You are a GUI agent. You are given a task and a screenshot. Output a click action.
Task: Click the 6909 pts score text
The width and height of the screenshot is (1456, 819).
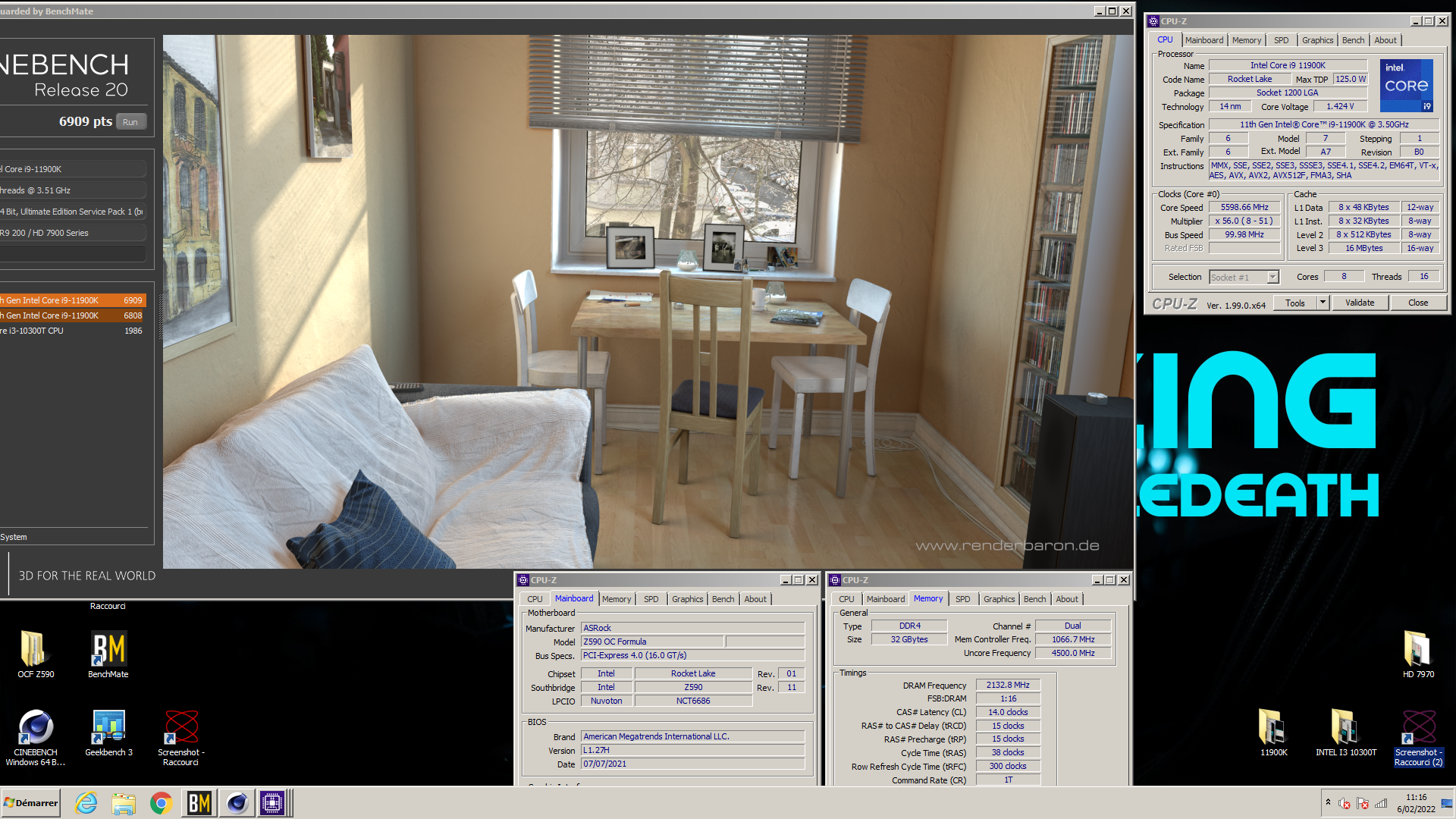[85, 122]
